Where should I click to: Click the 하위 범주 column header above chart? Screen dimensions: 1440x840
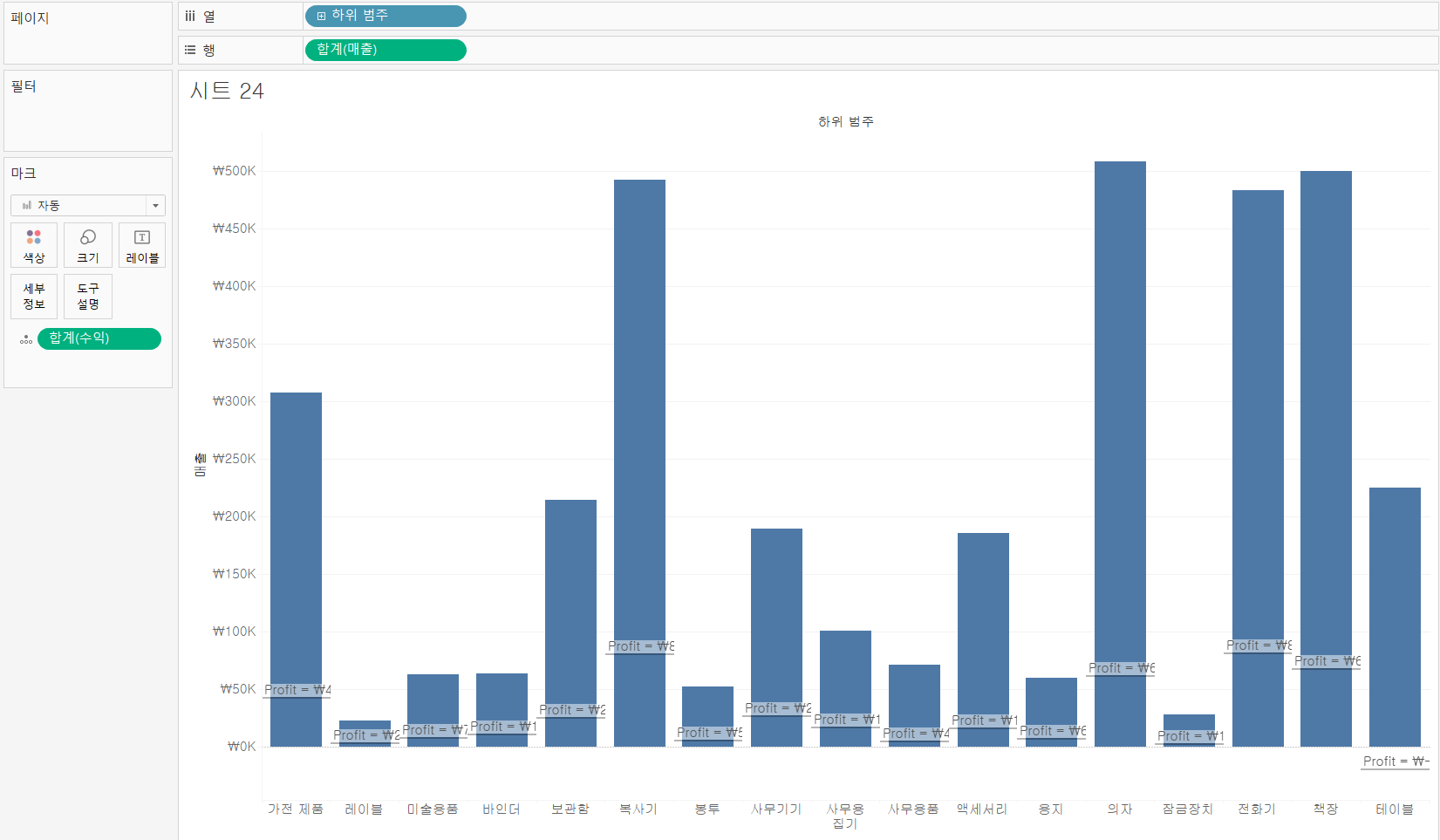[846, 121]
